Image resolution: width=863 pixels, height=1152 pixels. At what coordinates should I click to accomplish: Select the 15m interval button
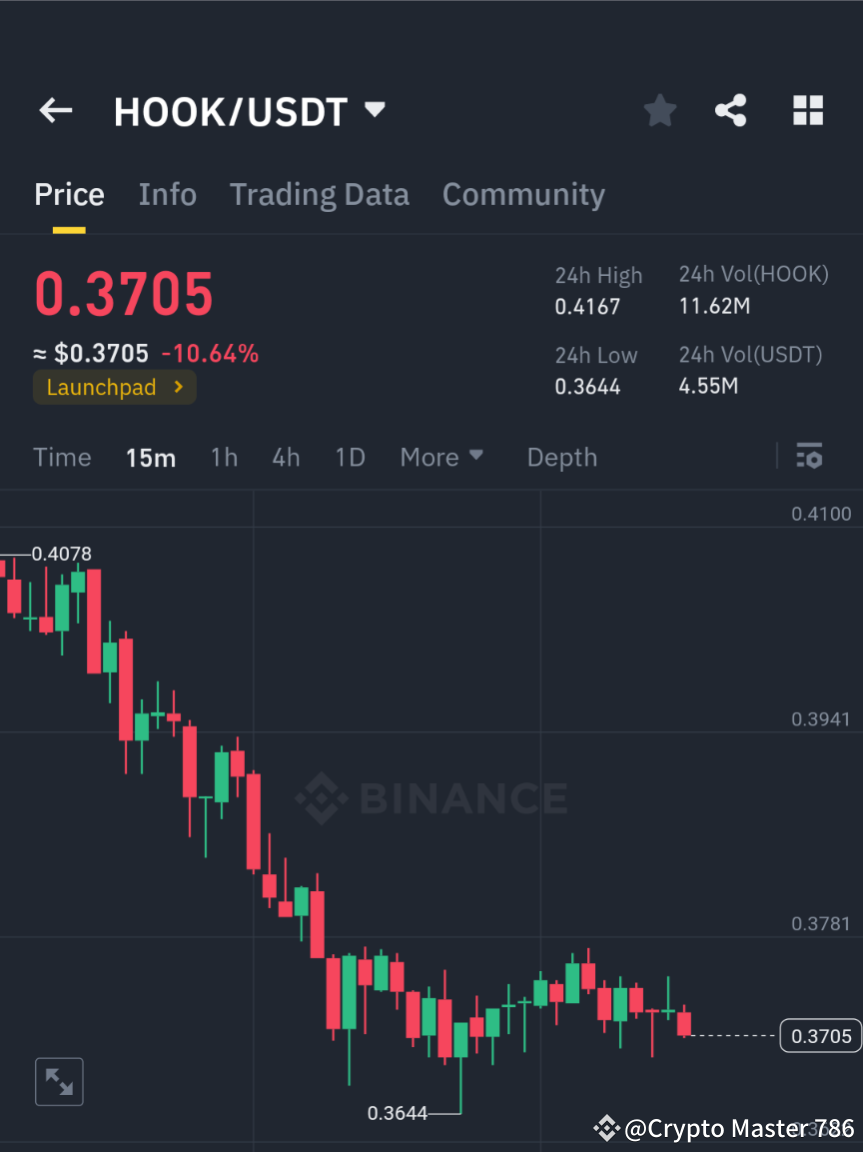click(x=151, y=457)
